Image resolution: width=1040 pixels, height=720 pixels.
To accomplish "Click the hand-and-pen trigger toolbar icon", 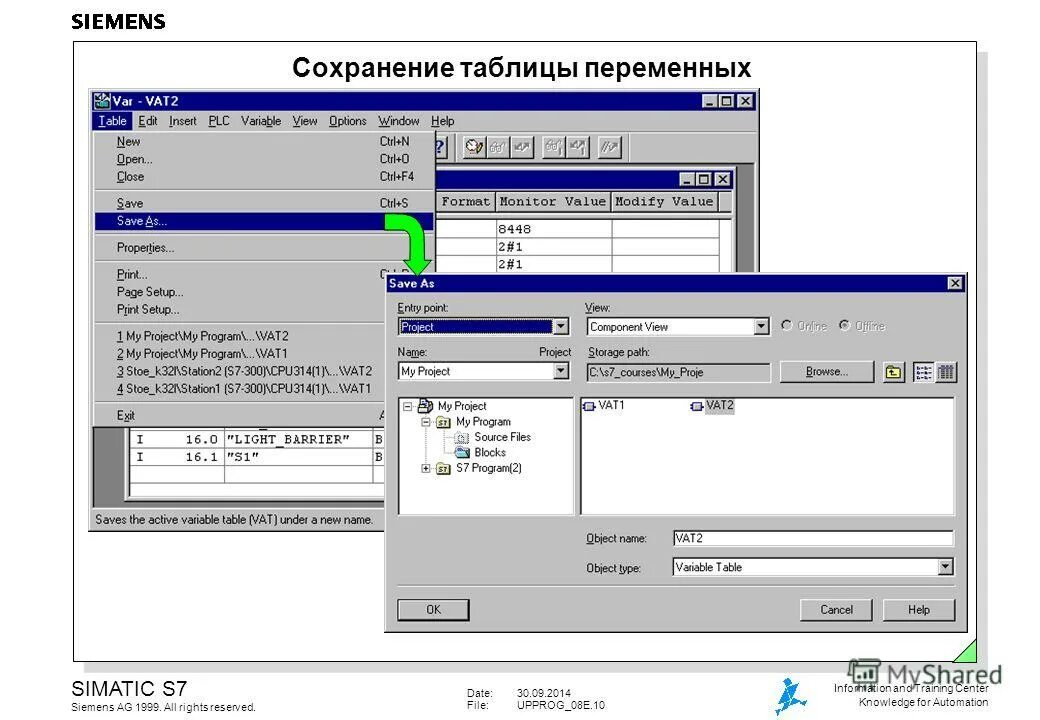I will [x=474, y=147].
